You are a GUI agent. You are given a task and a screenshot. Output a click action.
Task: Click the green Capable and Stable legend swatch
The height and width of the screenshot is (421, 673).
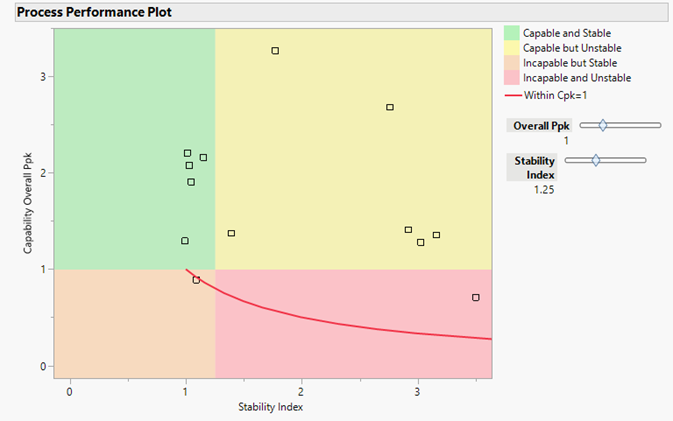(510, 34)
